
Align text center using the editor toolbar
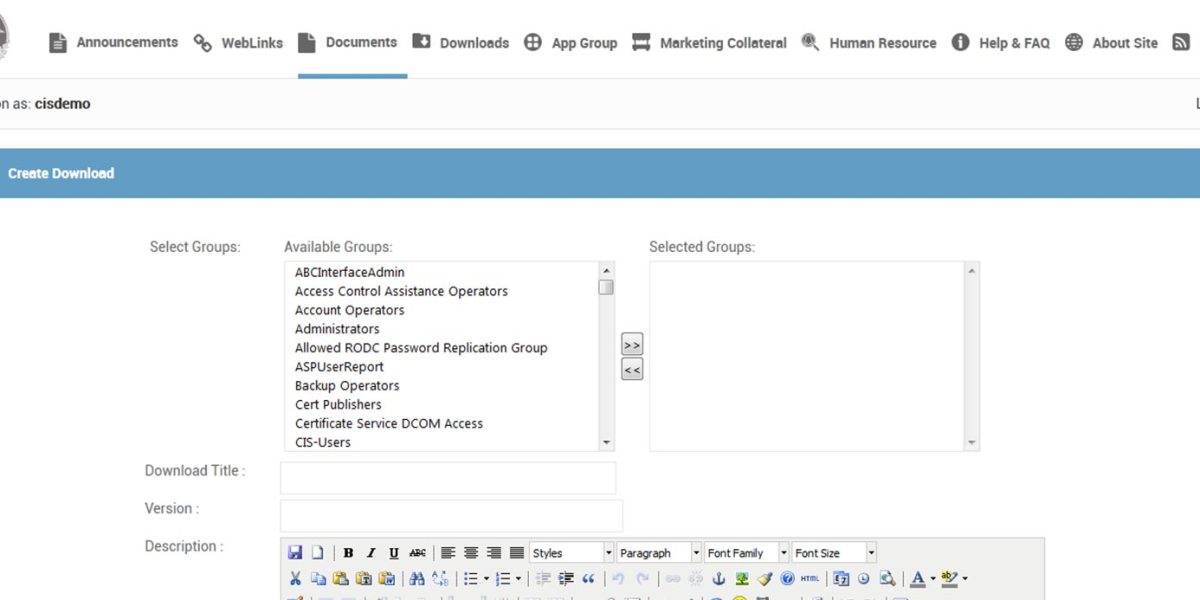(x=470, y=552)
